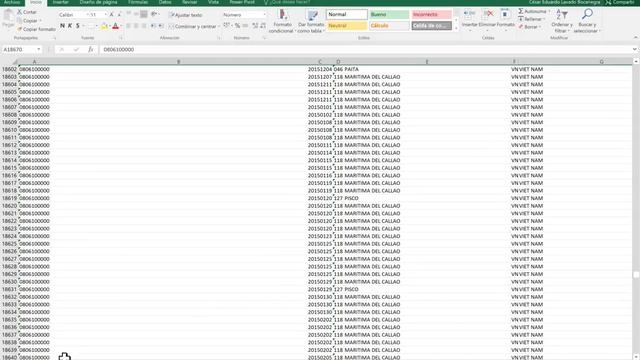Increase font size with the larger A

point(111,15)
